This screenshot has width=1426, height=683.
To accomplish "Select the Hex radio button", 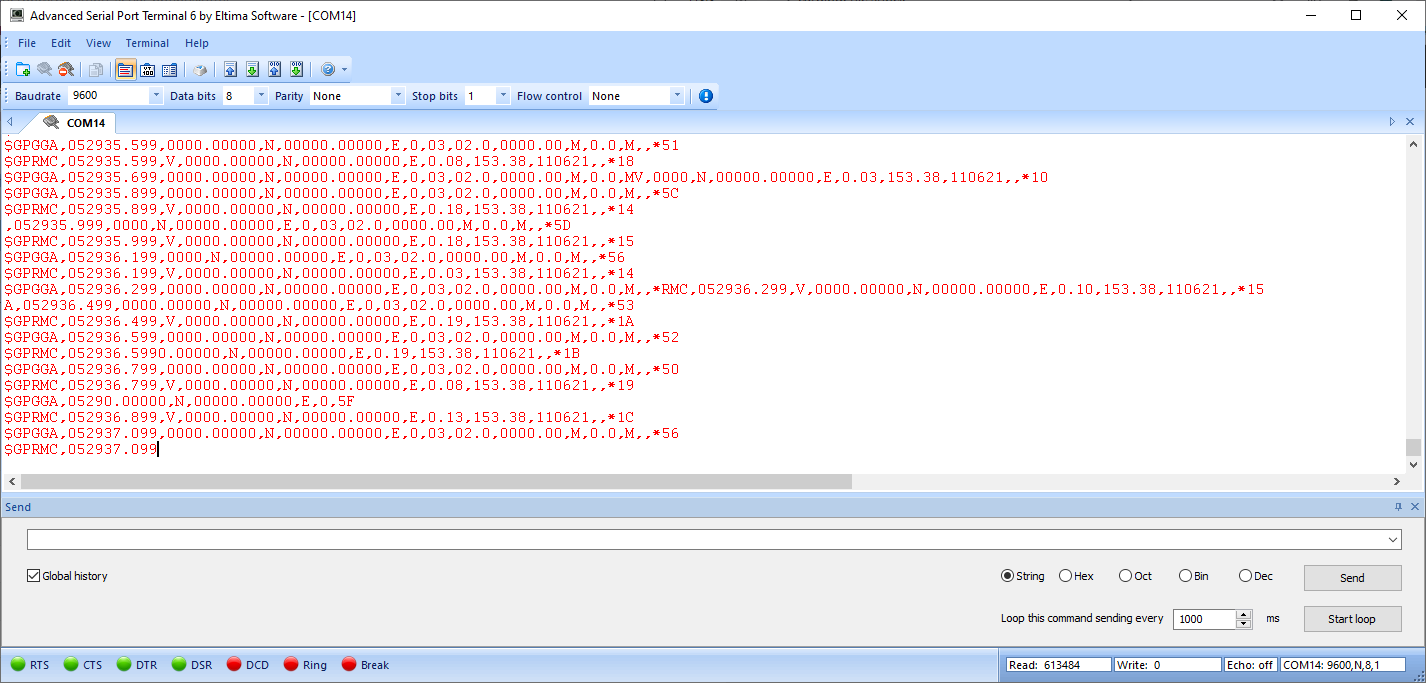I will click(x=1065, y=576).
